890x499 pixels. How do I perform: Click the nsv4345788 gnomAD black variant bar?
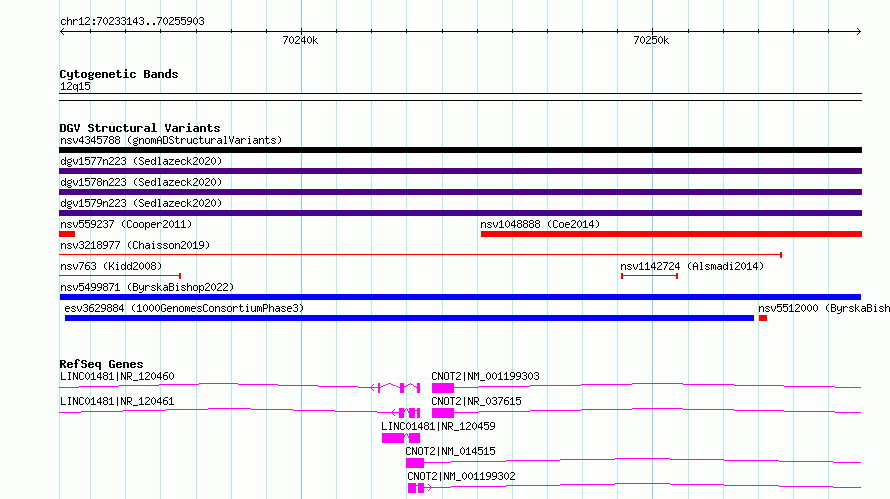(x=460, y=150)
